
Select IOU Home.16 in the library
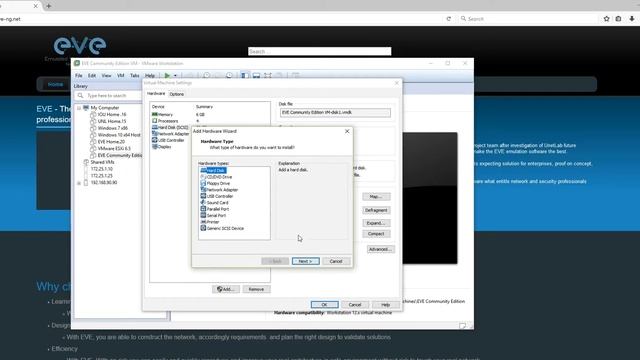click(x=109, y=115)
